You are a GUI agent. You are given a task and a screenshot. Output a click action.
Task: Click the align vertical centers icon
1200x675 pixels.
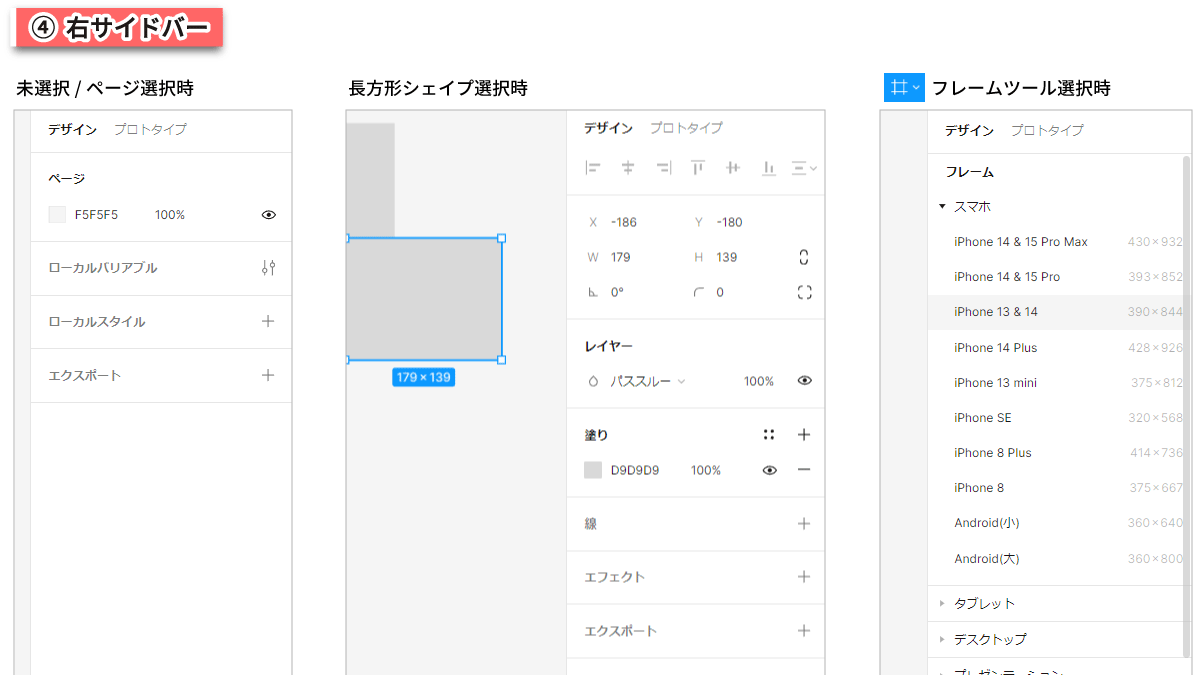click(x=732, y=168)
